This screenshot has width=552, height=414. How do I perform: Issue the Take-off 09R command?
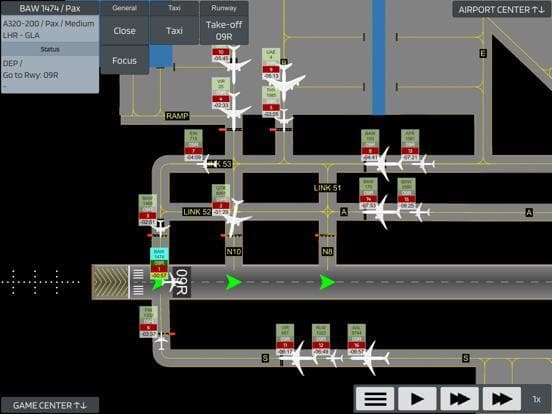click(224, 31)
